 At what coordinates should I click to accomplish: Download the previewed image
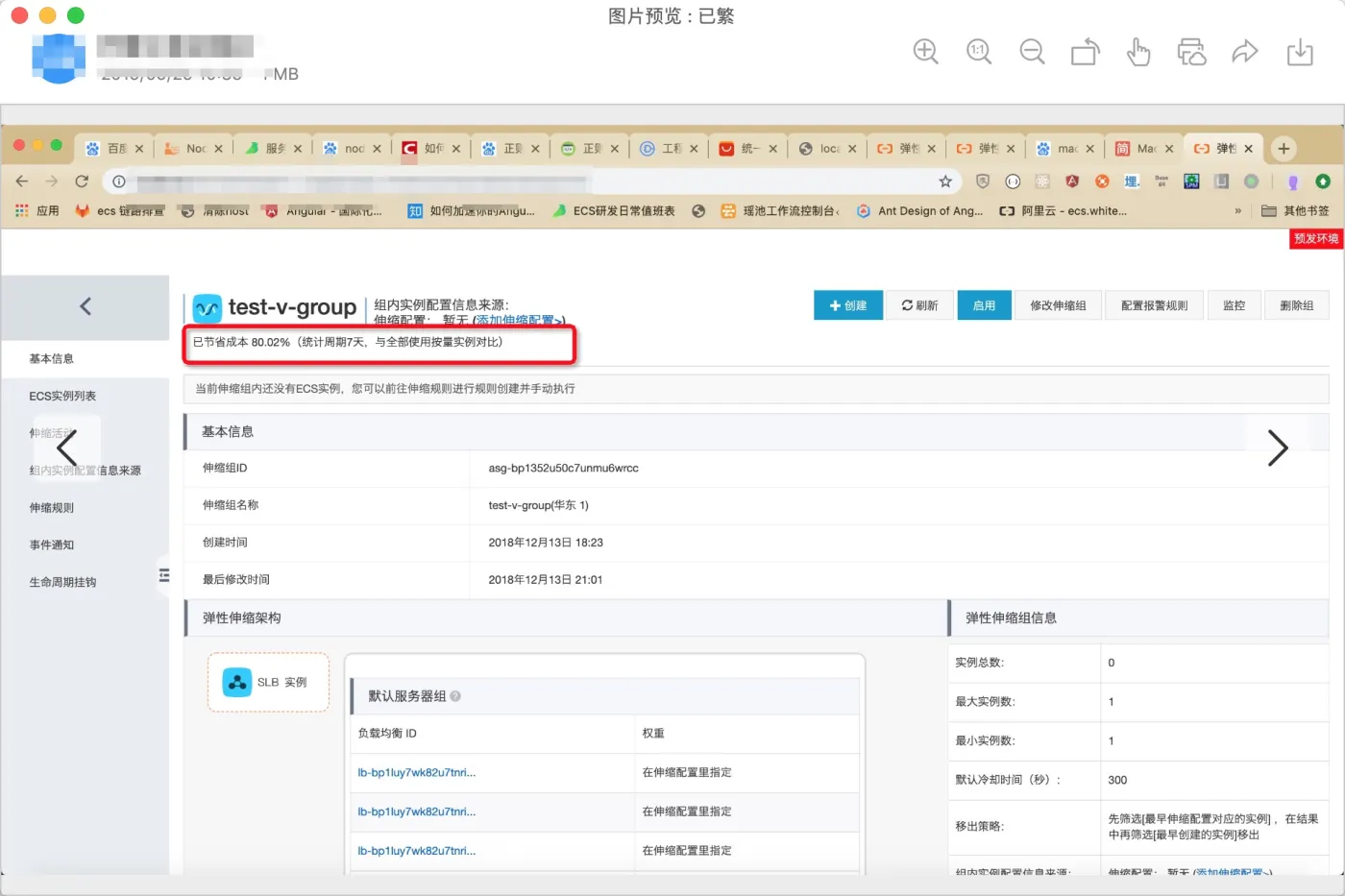point(1300,52)
